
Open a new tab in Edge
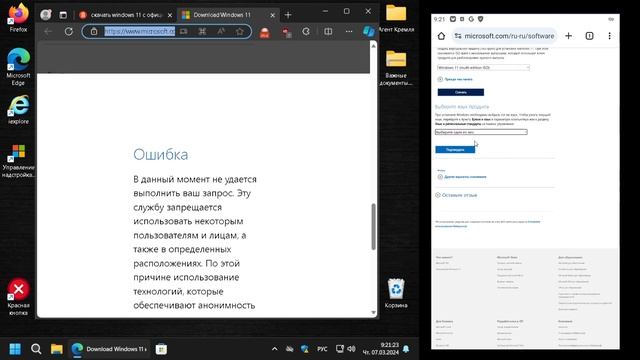(288, 15)
